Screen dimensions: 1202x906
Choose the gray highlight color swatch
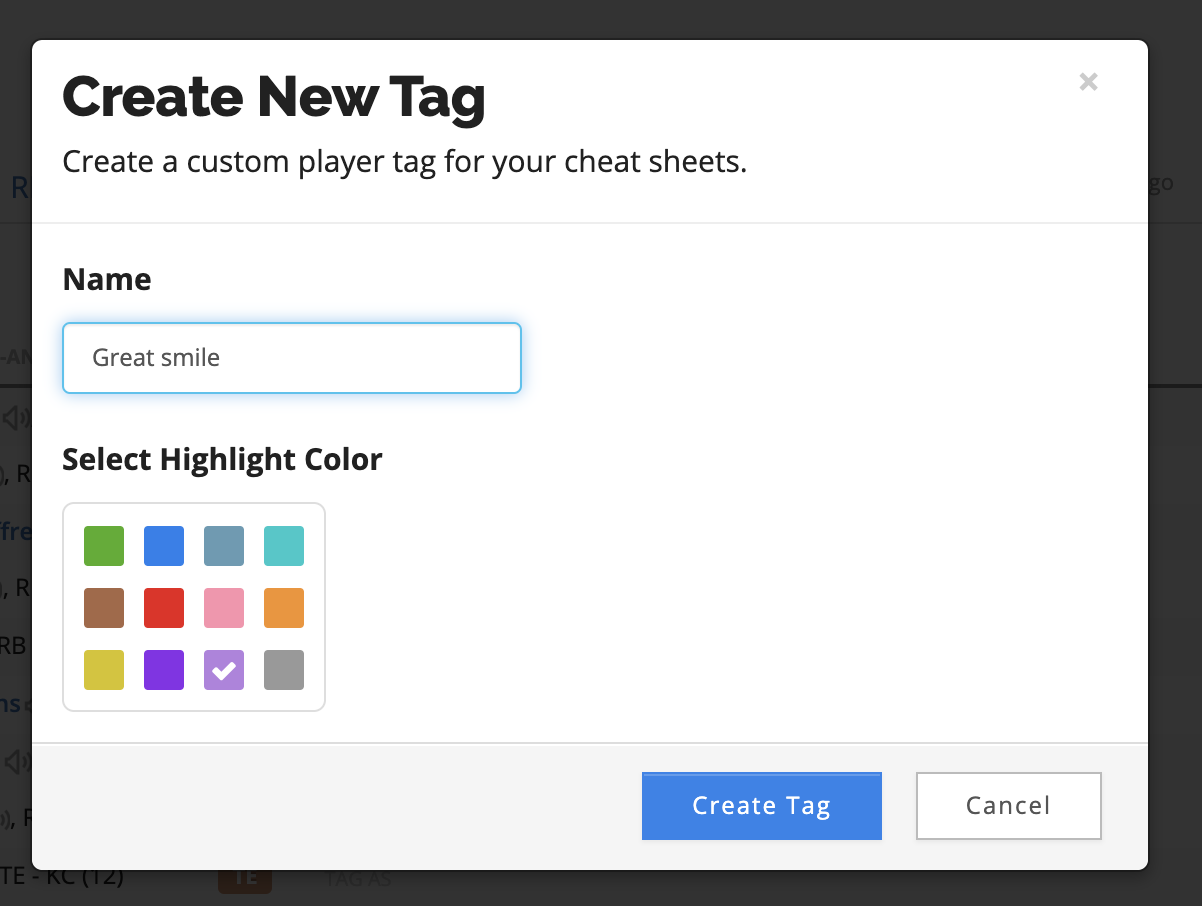click(284, 670)
